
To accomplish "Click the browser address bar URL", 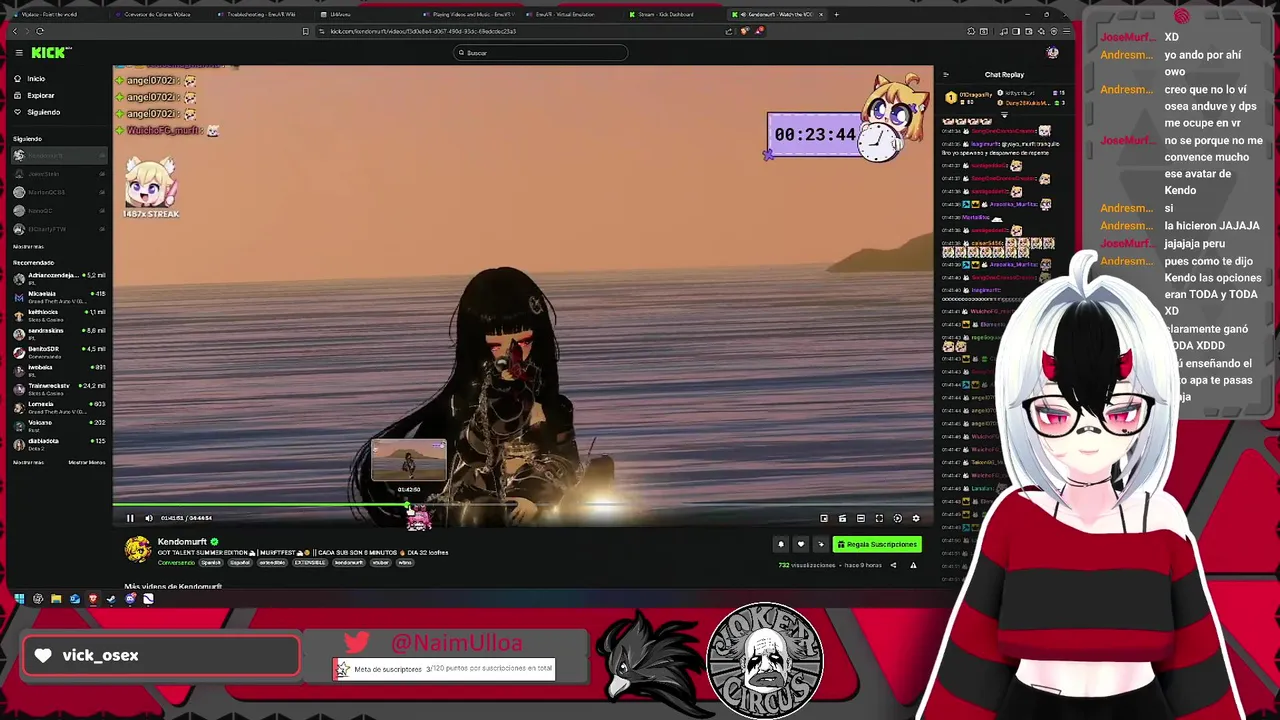I will [x=423, y=31].
